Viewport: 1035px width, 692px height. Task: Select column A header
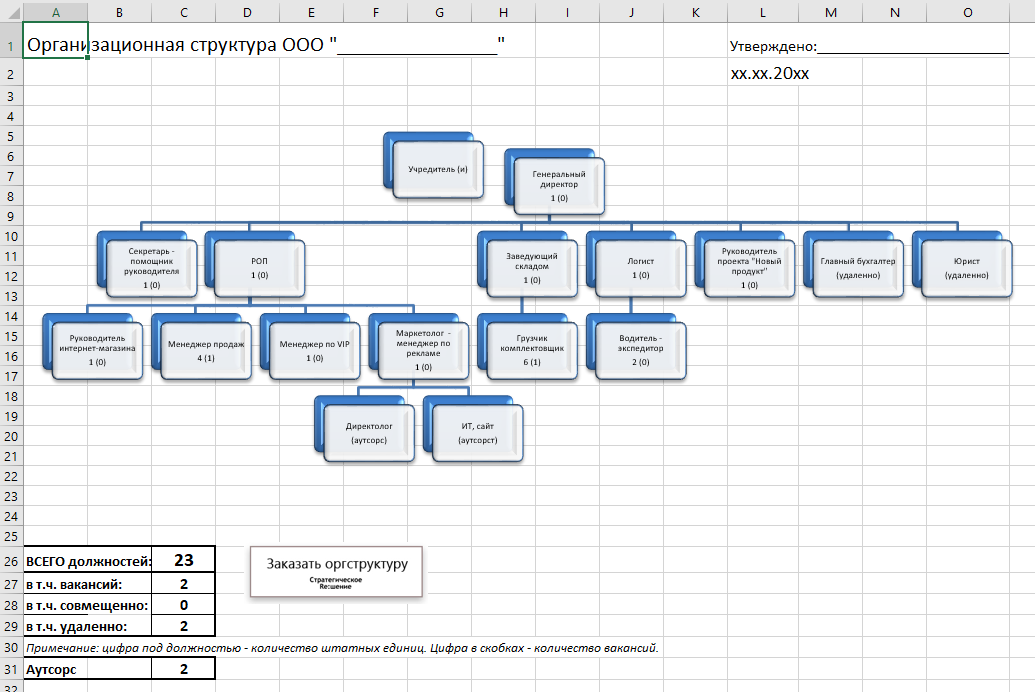click(55, 12)
